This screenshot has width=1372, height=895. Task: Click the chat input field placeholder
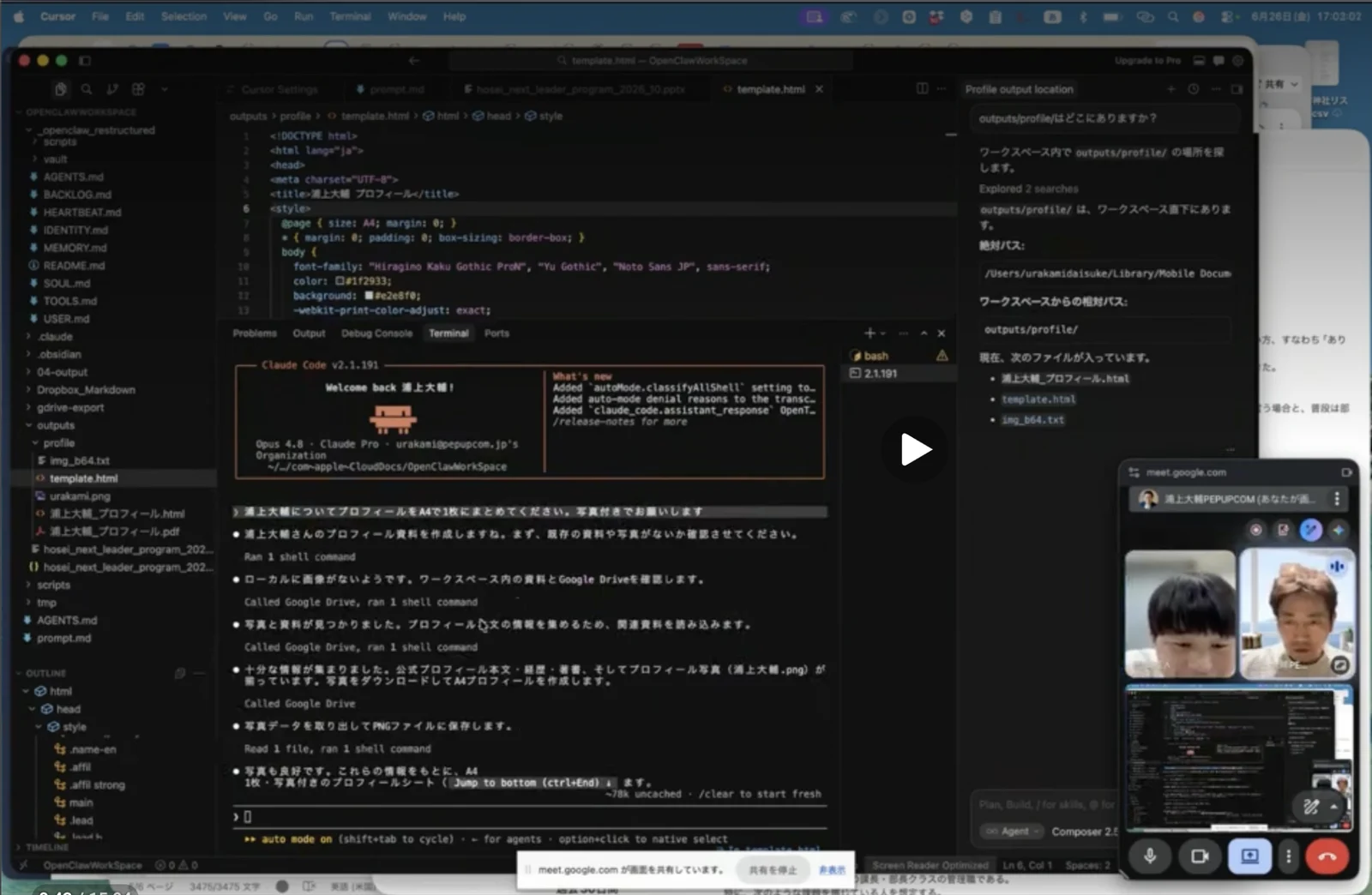pyautogui.click(x=1047, y=805)
